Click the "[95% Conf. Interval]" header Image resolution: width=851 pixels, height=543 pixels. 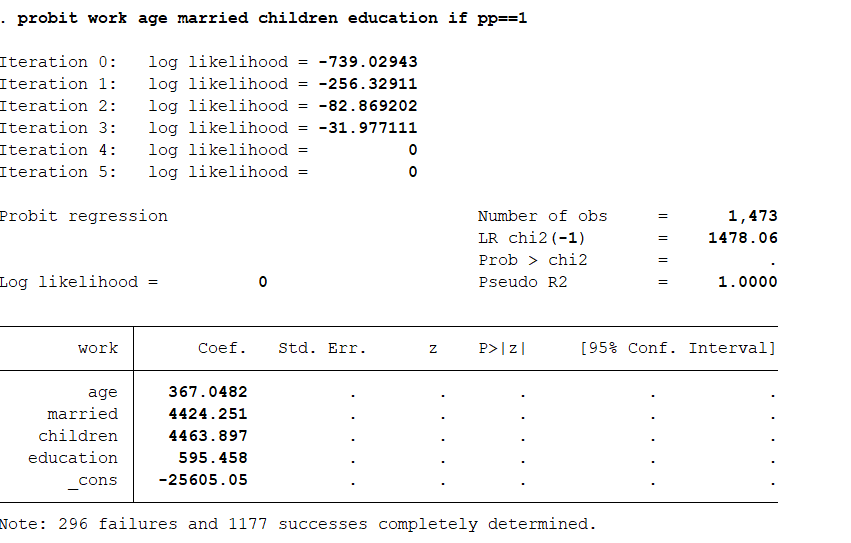677,348
